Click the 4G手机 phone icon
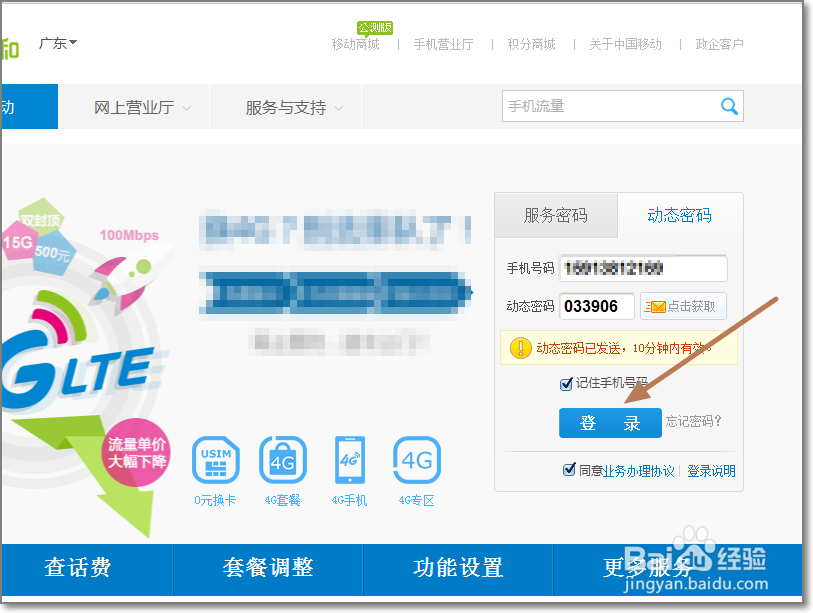Viewport: 813px width, 613px height. click(x=349, y=459)
